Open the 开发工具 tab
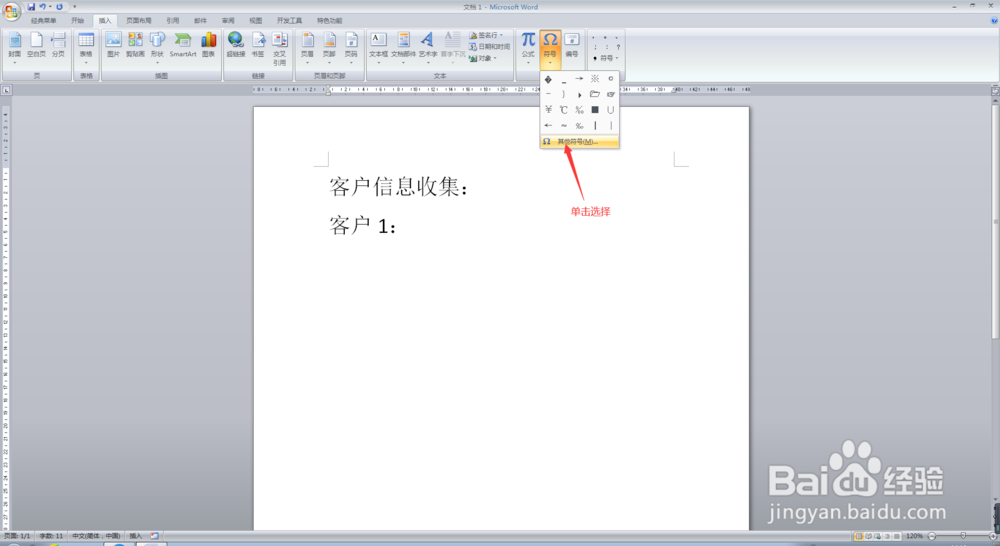Screen dimensions: 1000x546 point(289,20)
